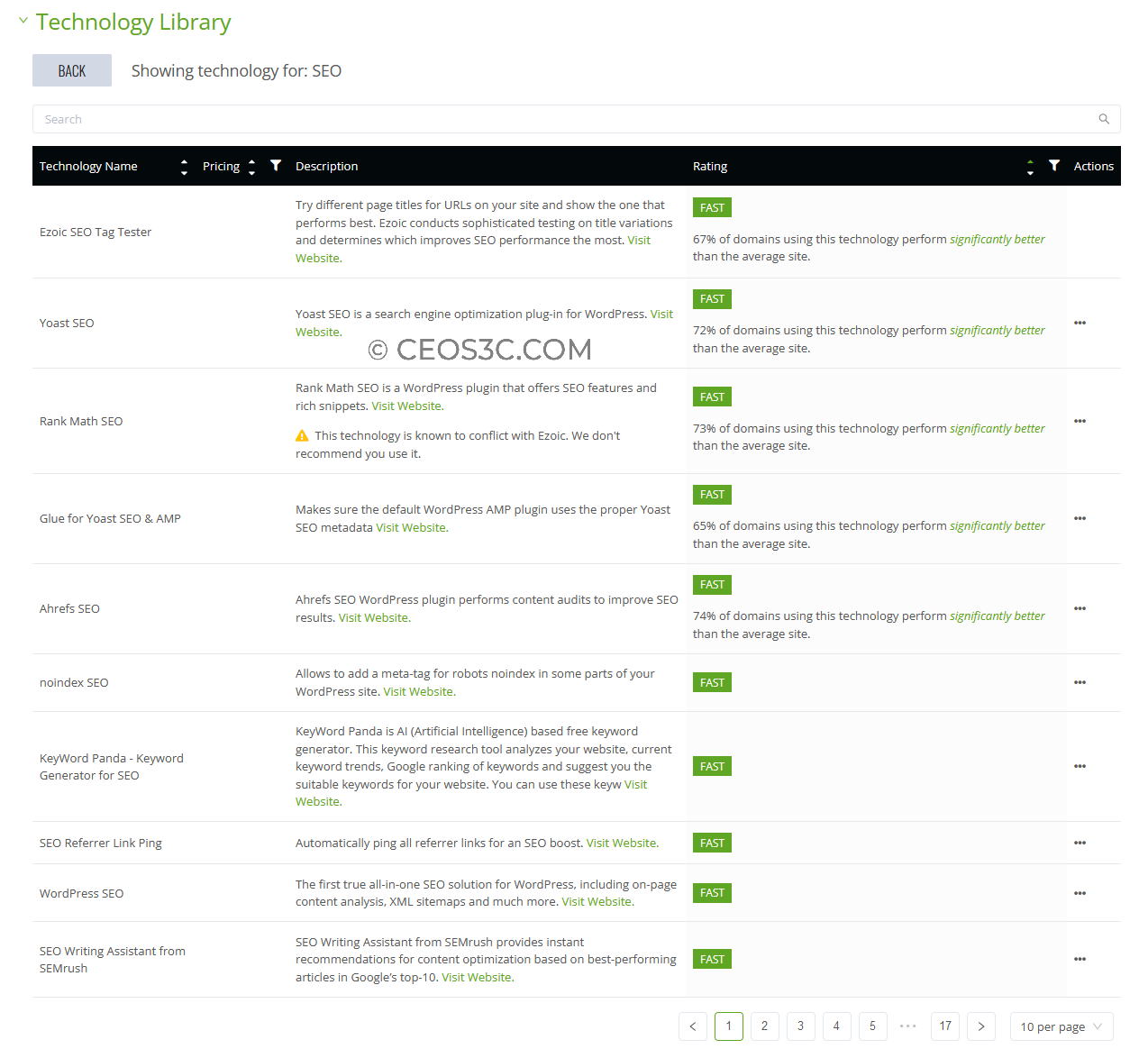Sort by Technology Name column arrows
The image size is (1148, 1058).
coord(184,167)
